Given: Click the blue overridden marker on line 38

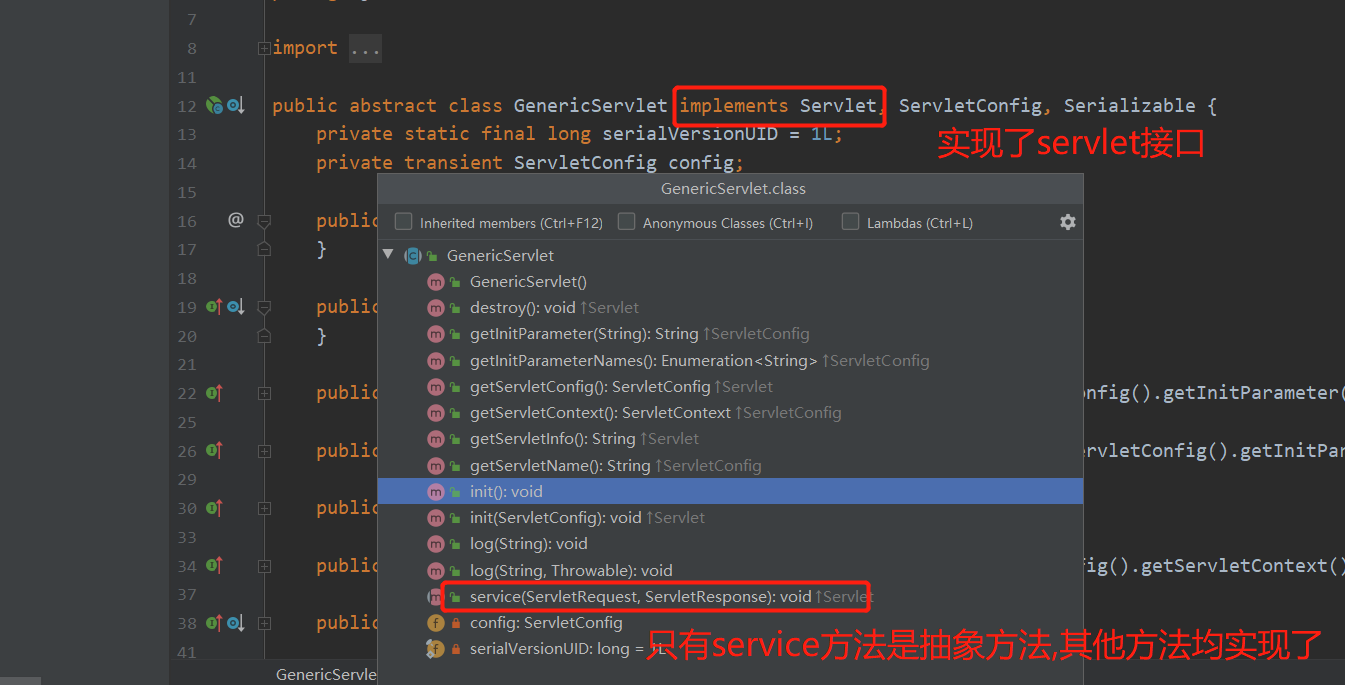Looking at the screenshot, I should (235, 623).
